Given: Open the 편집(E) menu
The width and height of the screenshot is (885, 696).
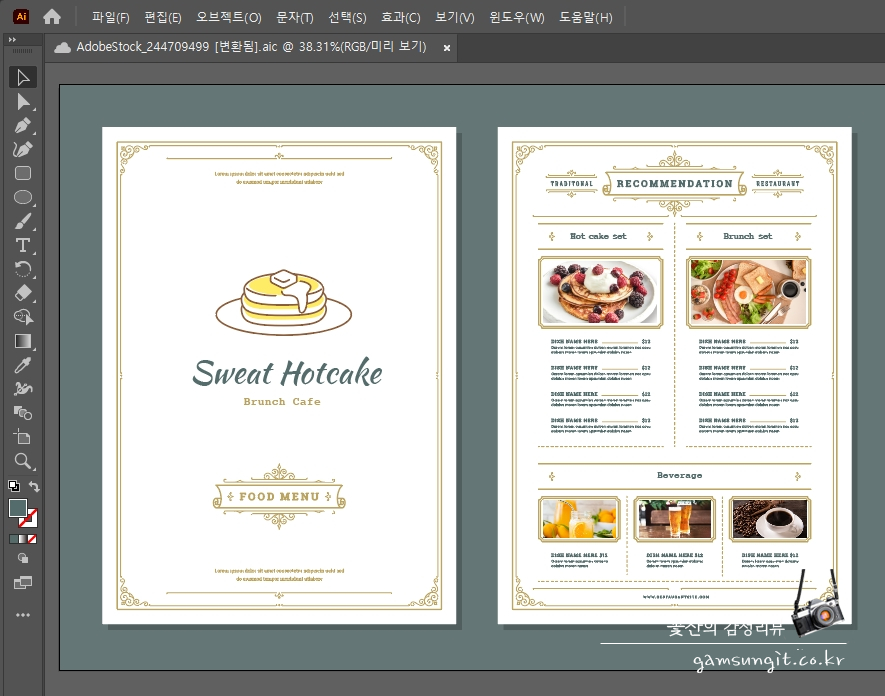Looking at the screenshot, I should tap(163, 17).
